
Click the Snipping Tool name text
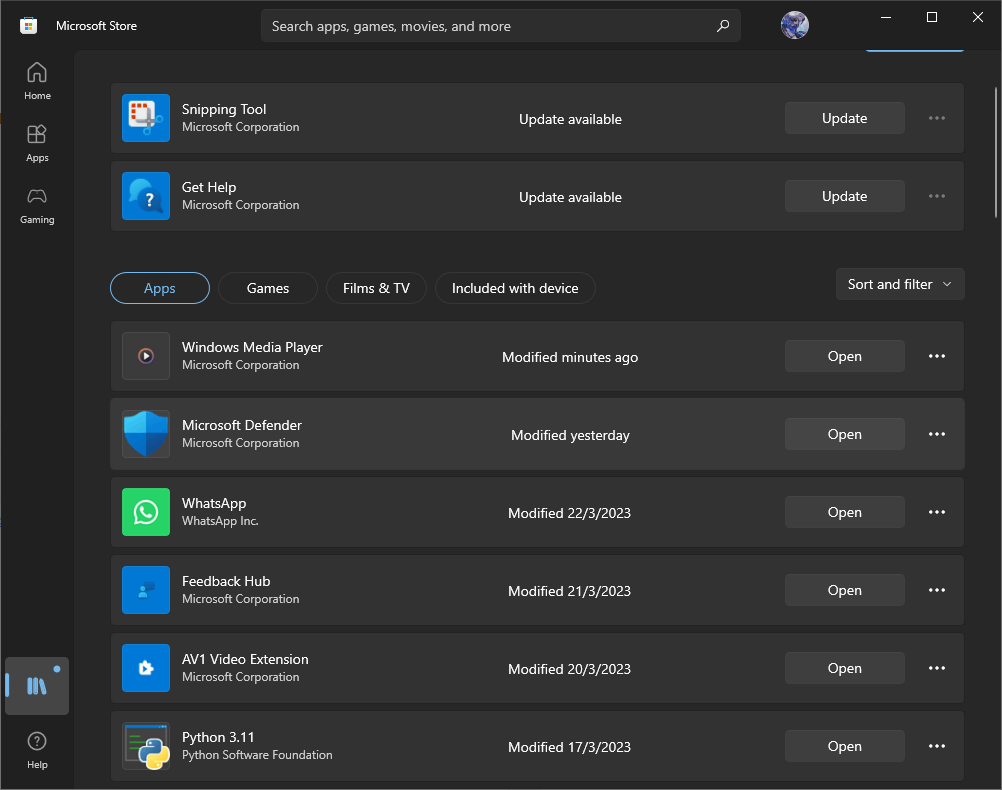click(224, 109)
